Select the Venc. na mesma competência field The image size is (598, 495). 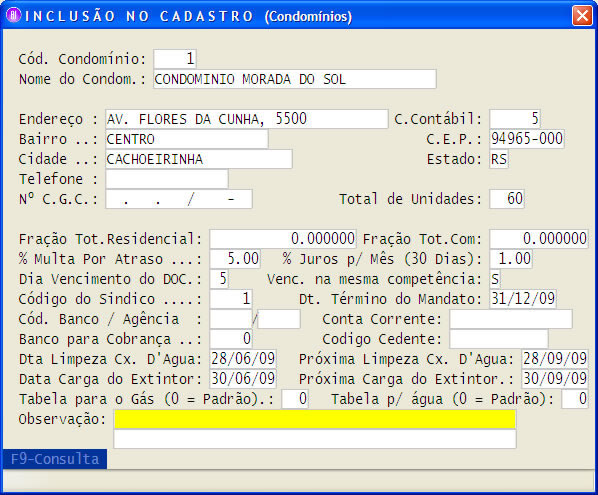(495, 279)
